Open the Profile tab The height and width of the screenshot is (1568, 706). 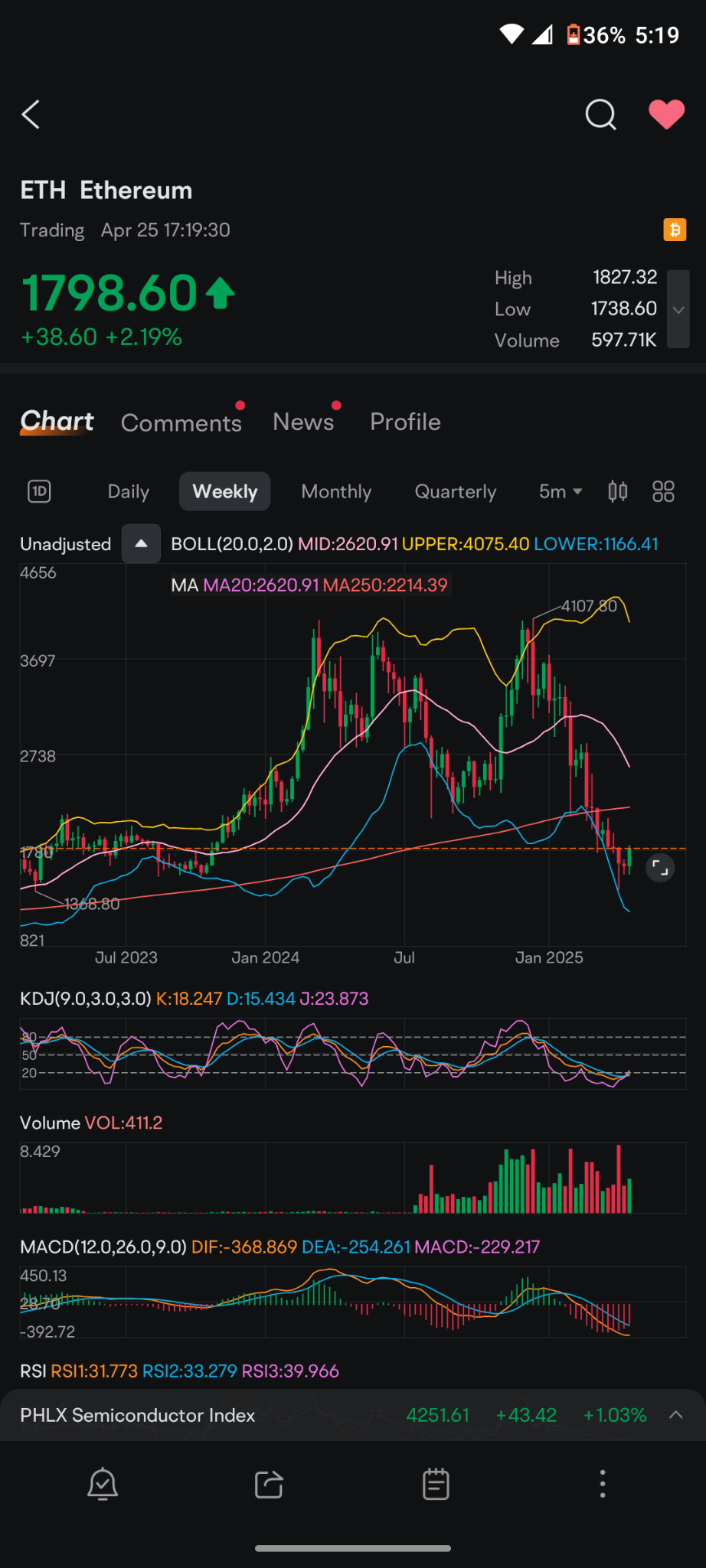click(x=405, y=422)
